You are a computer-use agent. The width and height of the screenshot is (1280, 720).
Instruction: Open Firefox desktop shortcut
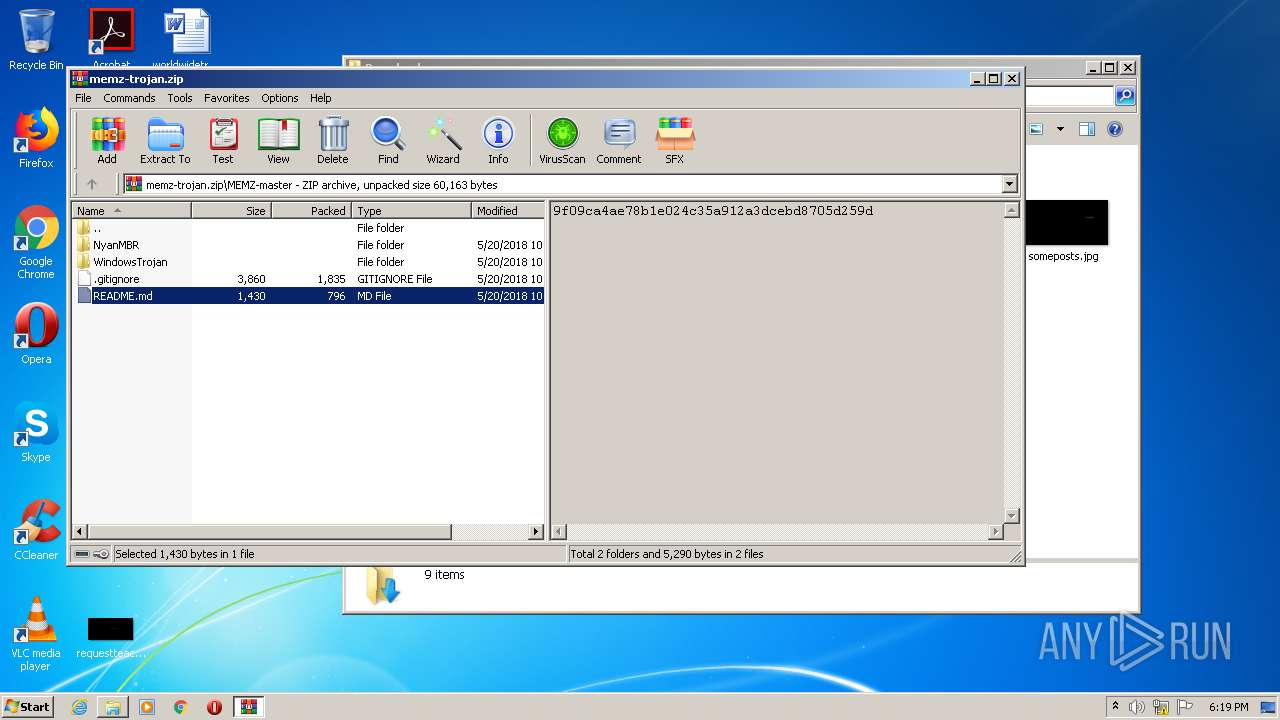click(36, 138)
